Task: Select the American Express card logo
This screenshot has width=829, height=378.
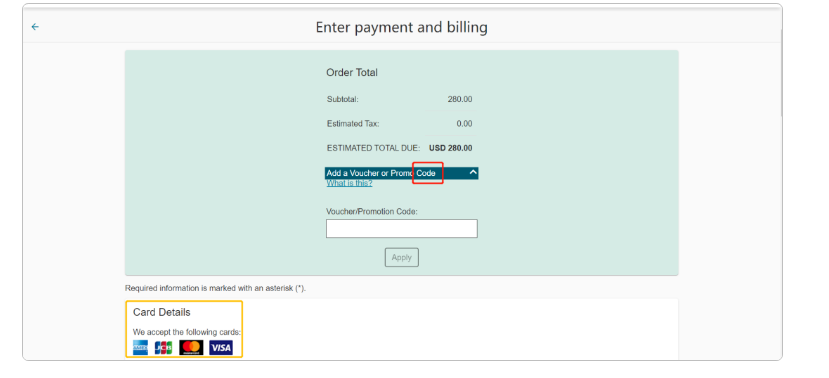Action: (140, 347)
